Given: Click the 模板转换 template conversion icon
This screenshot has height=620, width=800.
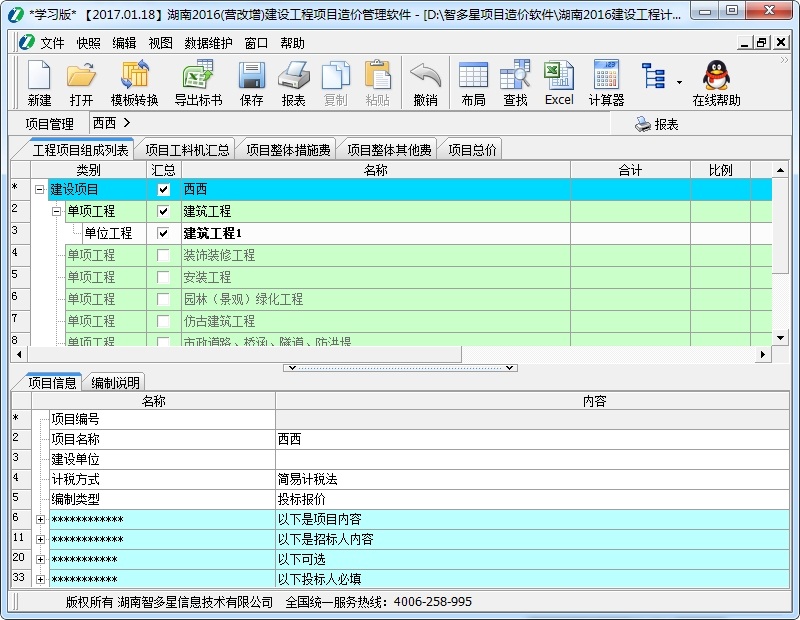Looking at the screenshot, I should (x=134, y=77).
